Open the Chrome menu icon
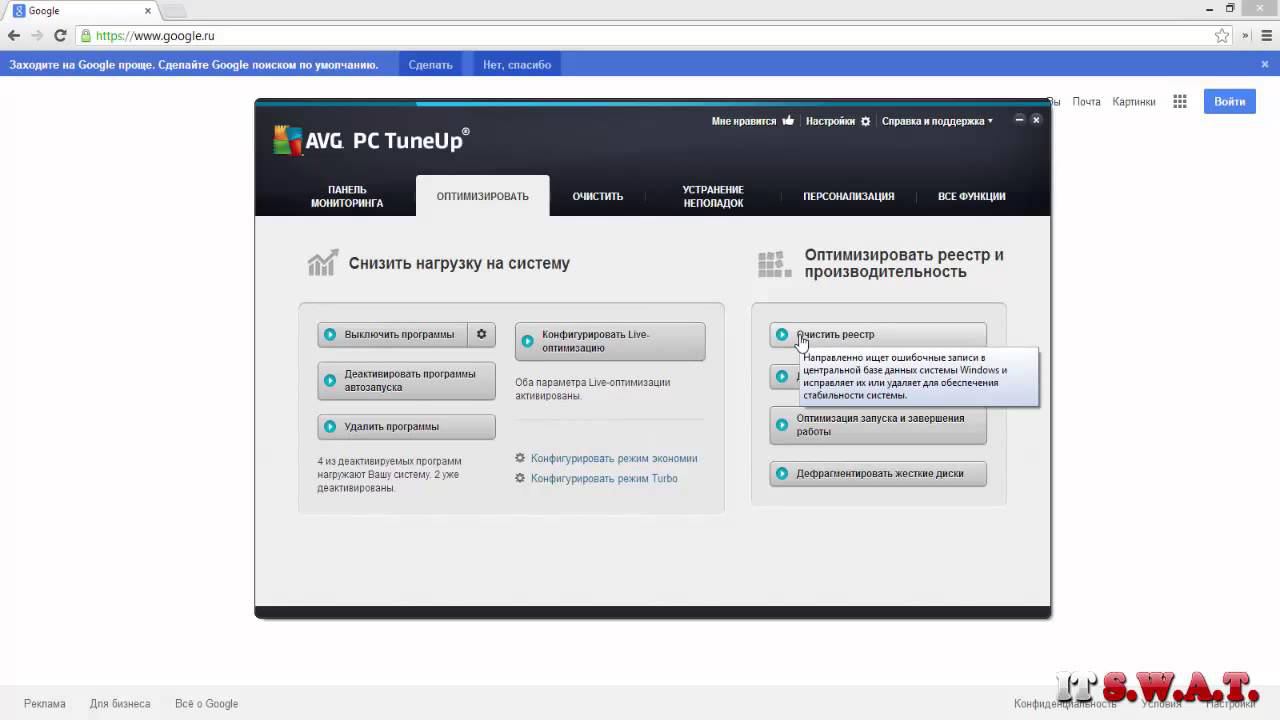The width and height of the screenshot is (1280, 720). (x=1266, y=35)
